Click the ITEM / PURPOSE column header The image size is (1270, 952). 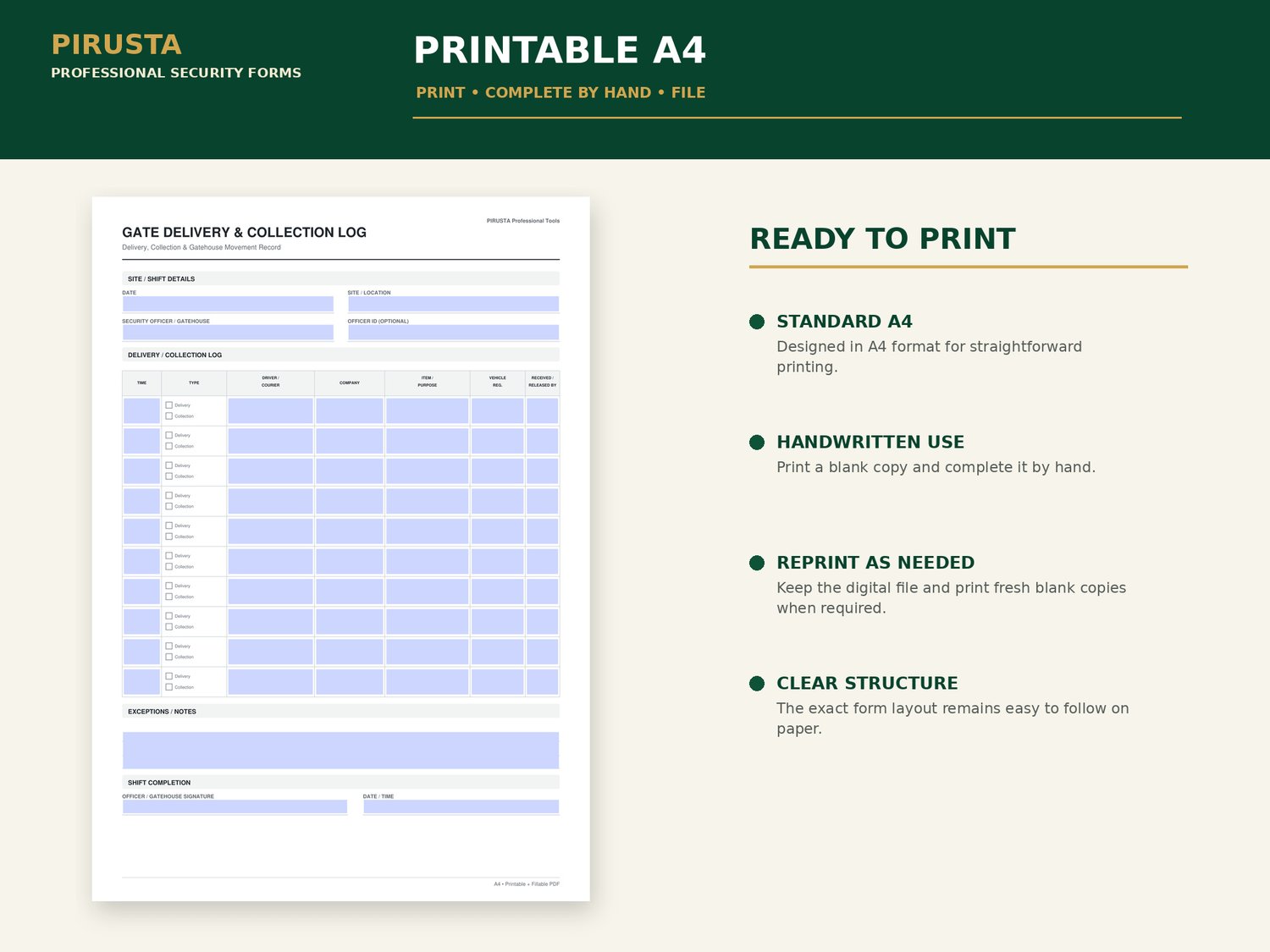428,383
